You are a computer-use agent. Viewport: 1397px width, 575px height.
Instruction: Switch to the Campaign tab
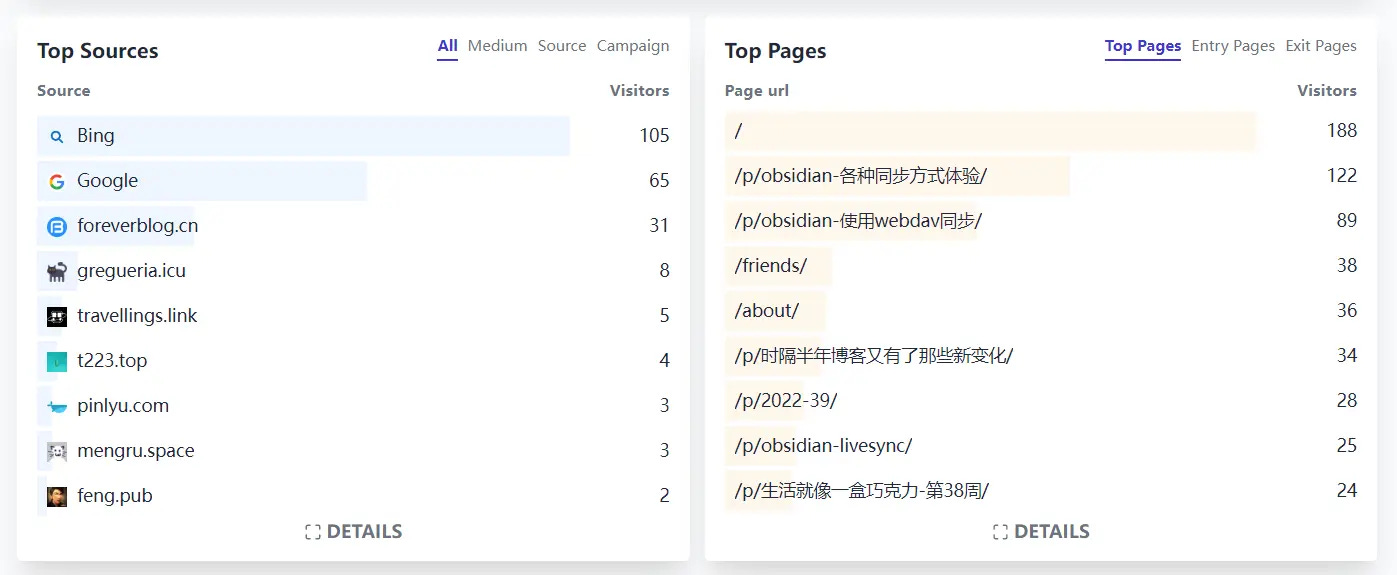pos(633,46)
